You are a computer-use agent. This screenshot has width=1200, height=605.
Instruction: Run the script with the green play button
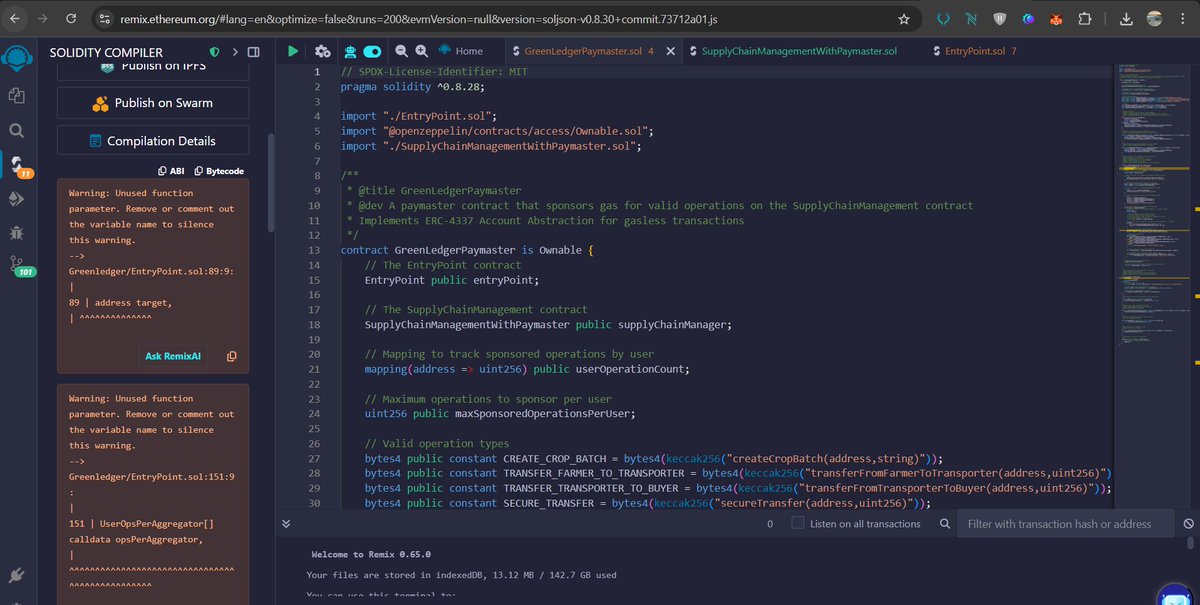293,51
